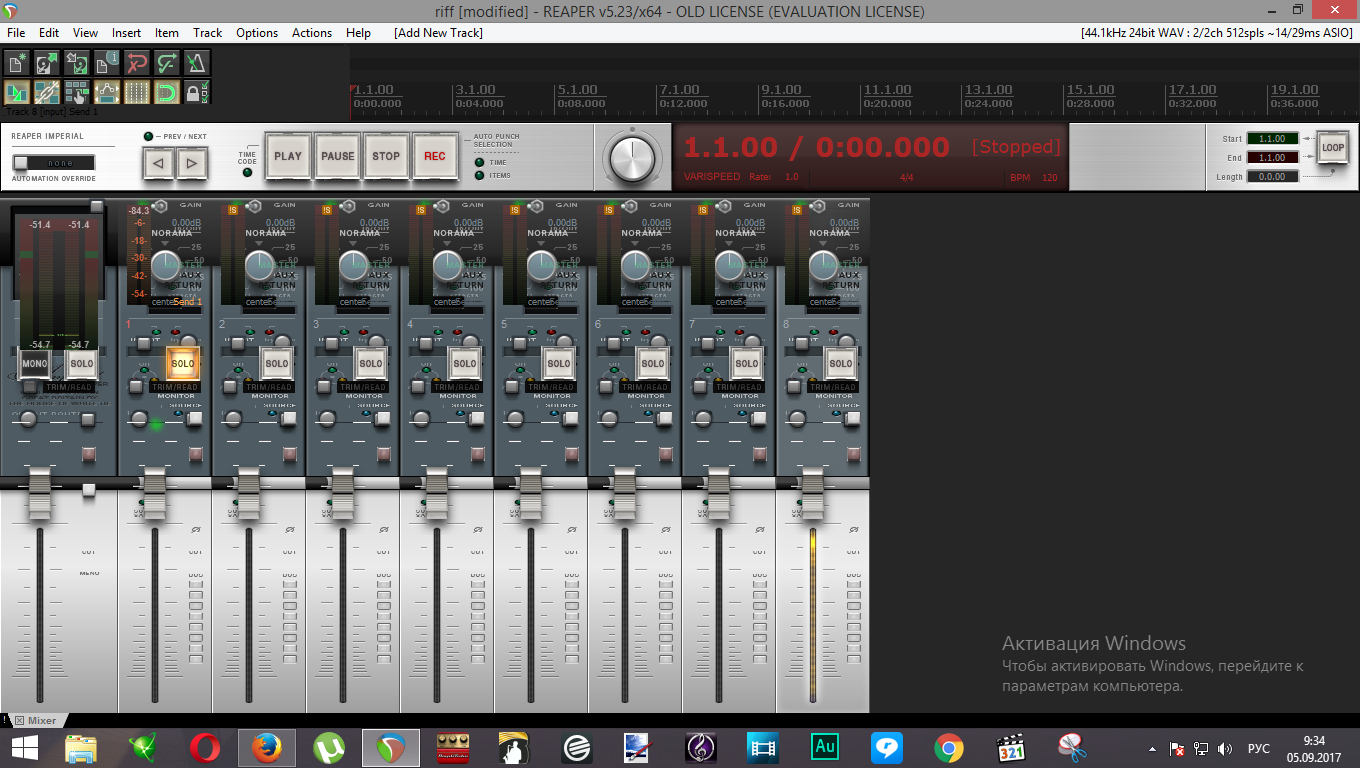Click the Firefox icon in taskbar
The width and height of the screenshot is (1360, 768).
[265, 747]
